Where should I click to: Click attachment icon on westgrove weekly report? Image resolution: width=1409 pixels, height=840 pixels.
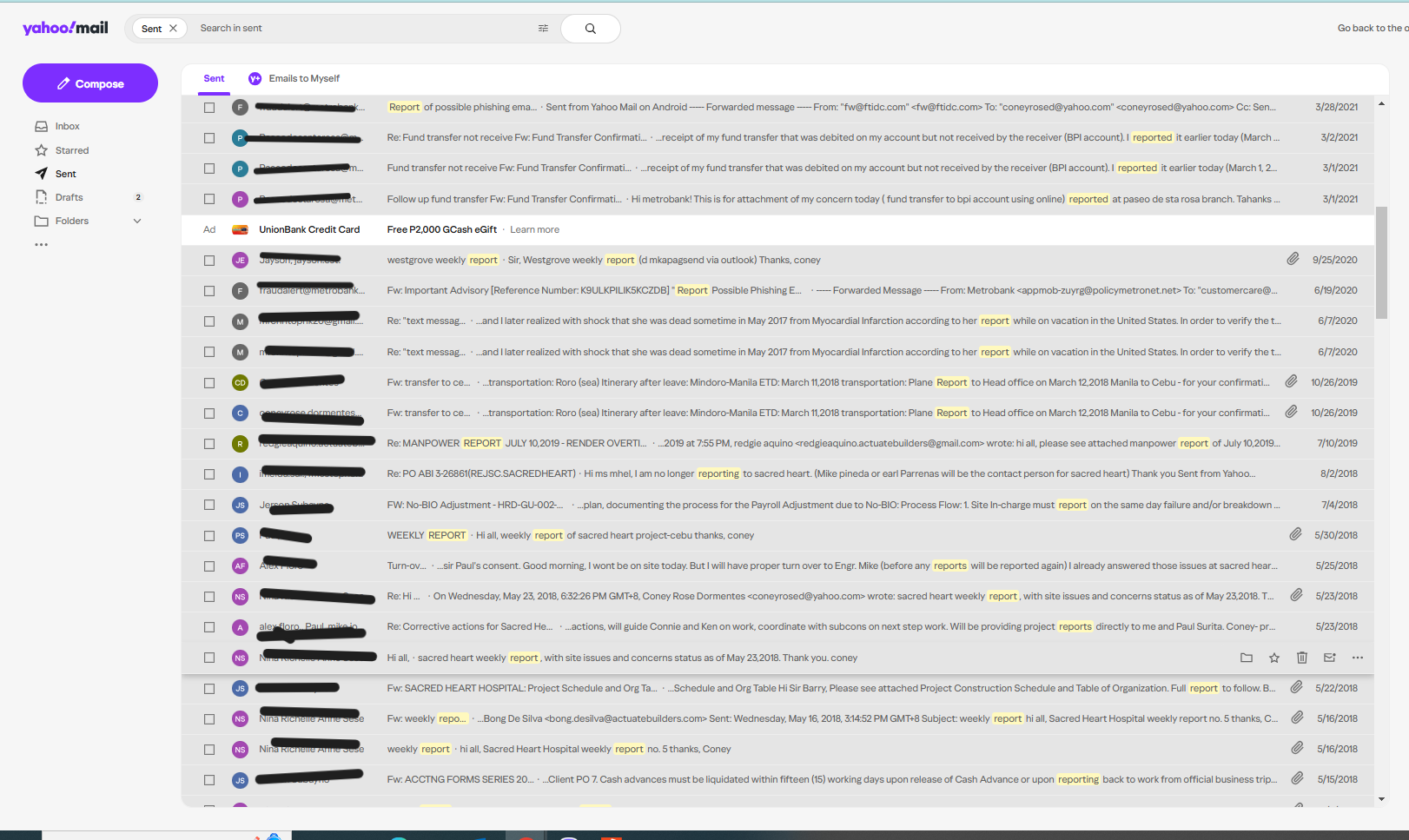pyautogui.click(x=1293, y=259)
